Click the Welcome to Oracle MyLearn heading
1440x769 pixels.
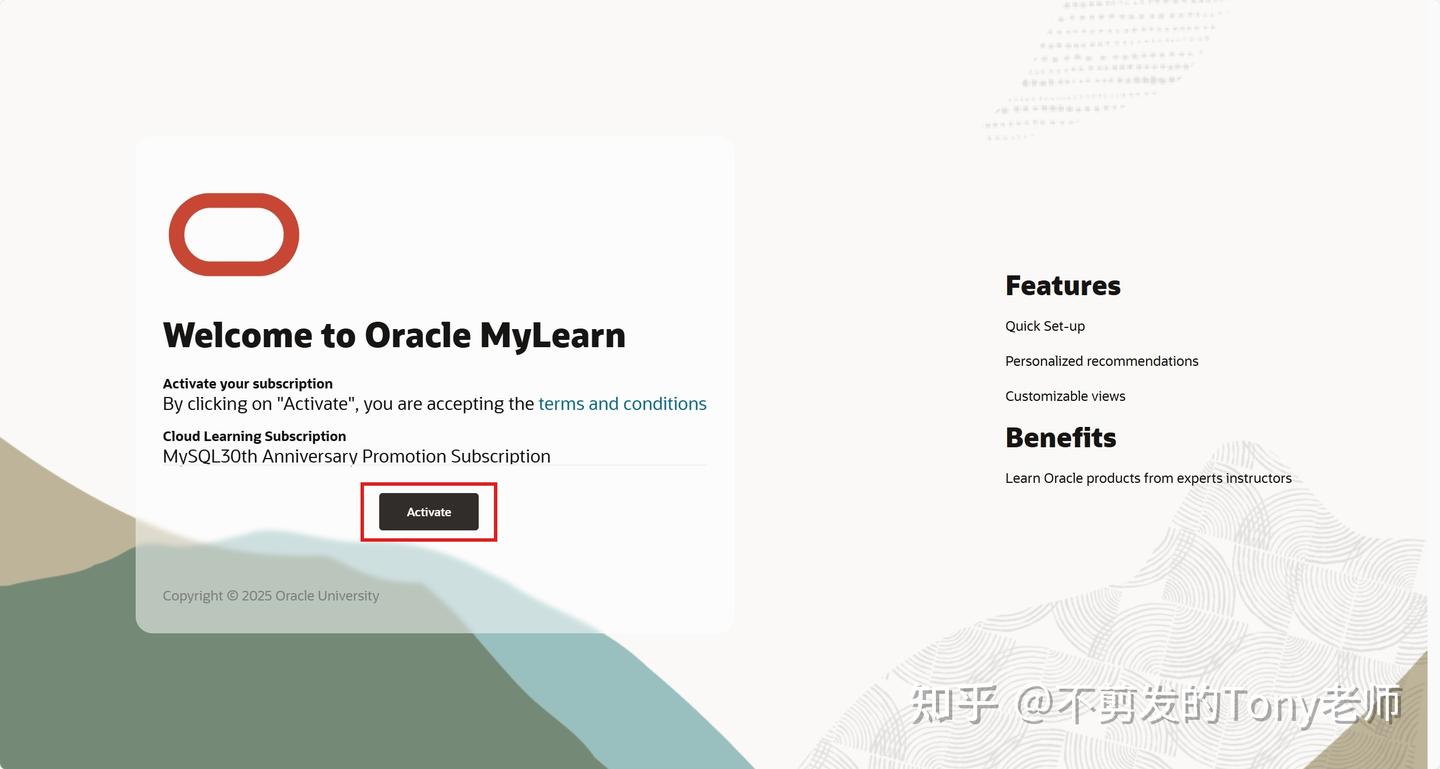coord(394,335)
